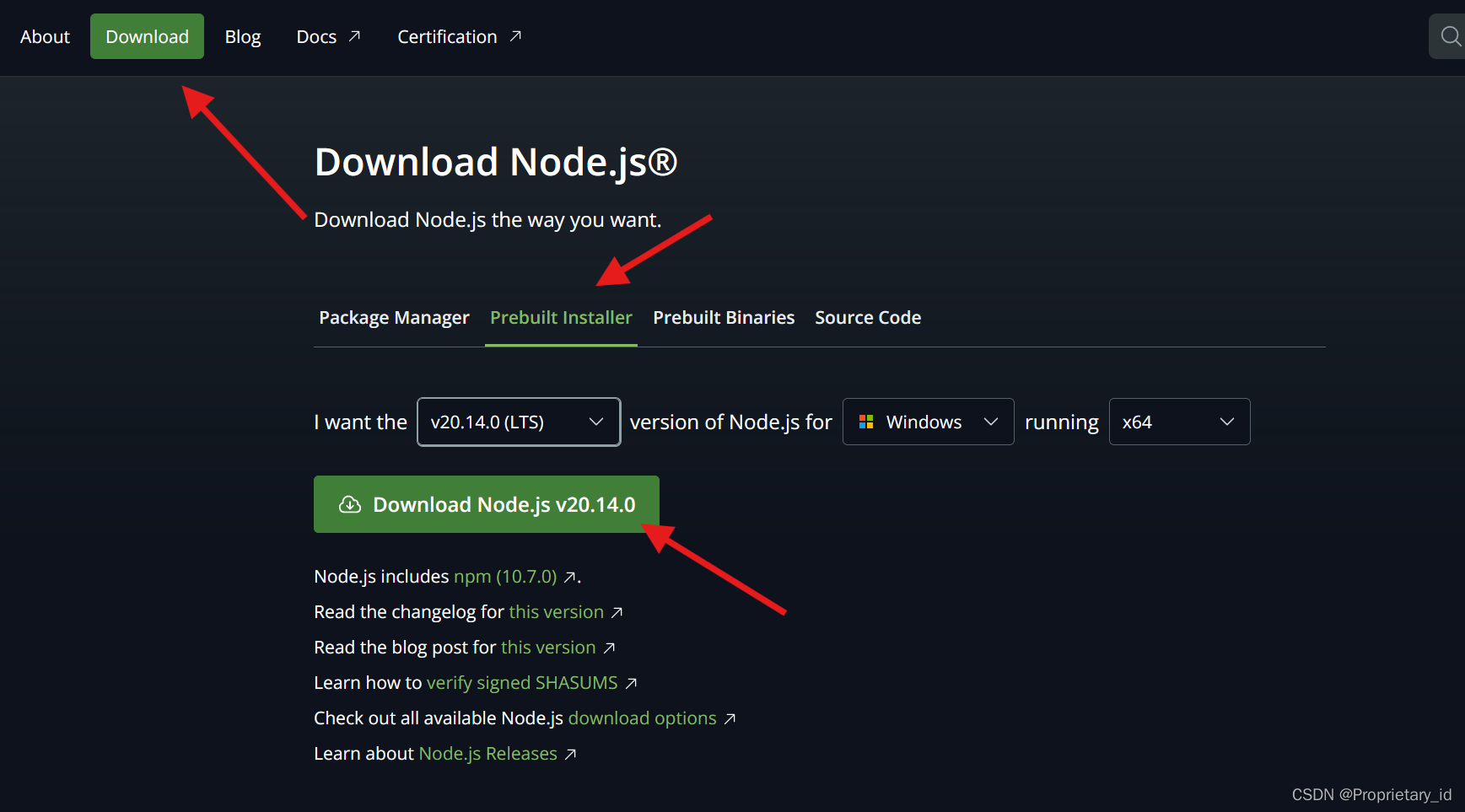This screenshot has height=812, width=1465.
Task: Expand the v20.14.0 (LTS) version dropdown
Action: [x=519, y=422]
